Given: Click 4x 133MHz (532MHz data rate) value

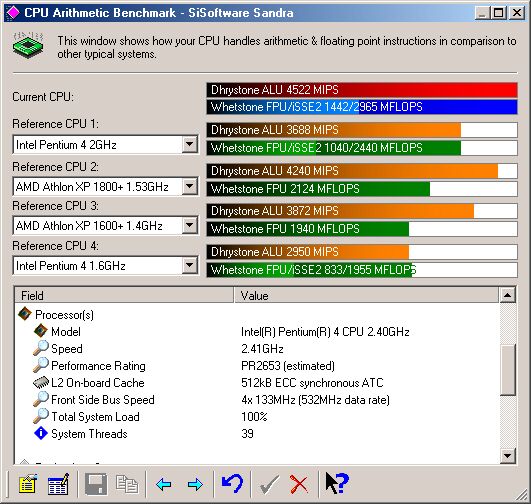Looking at the screenshot, I should 315,400.
